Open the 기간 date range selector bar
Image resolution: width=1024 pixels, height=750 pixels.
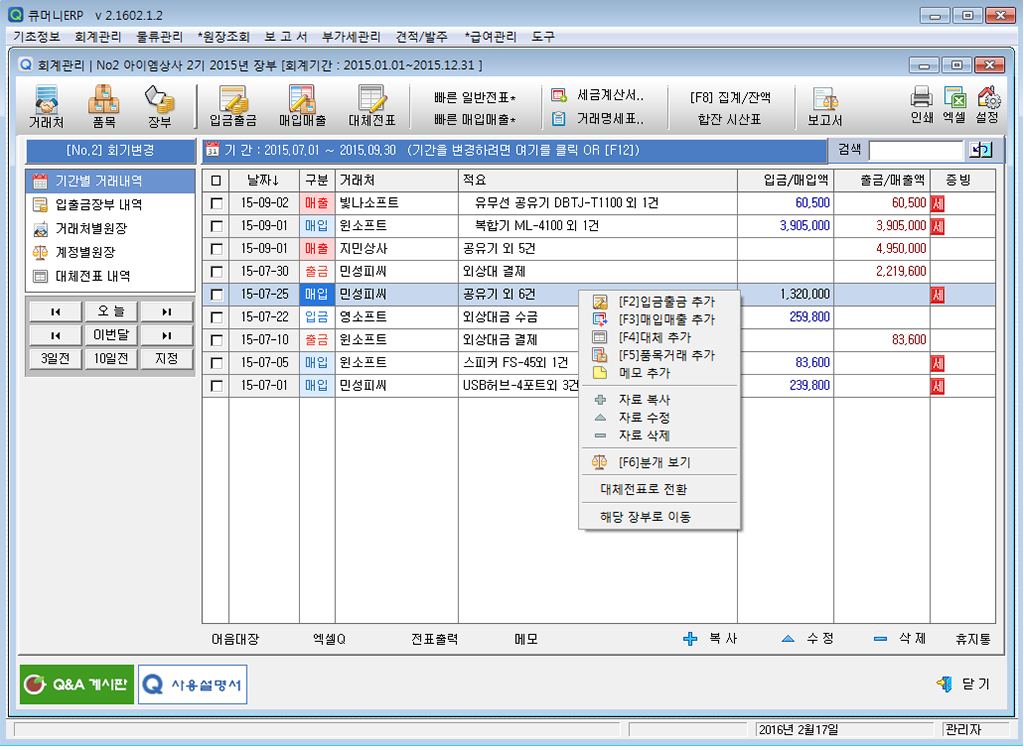coord(513,151)
